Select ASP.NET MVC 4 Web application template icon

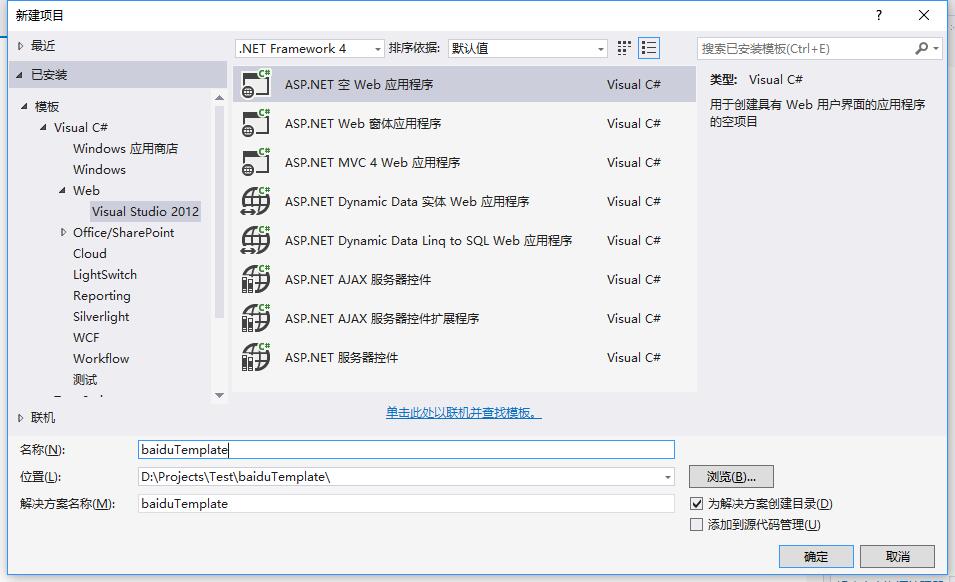(256, 163)
